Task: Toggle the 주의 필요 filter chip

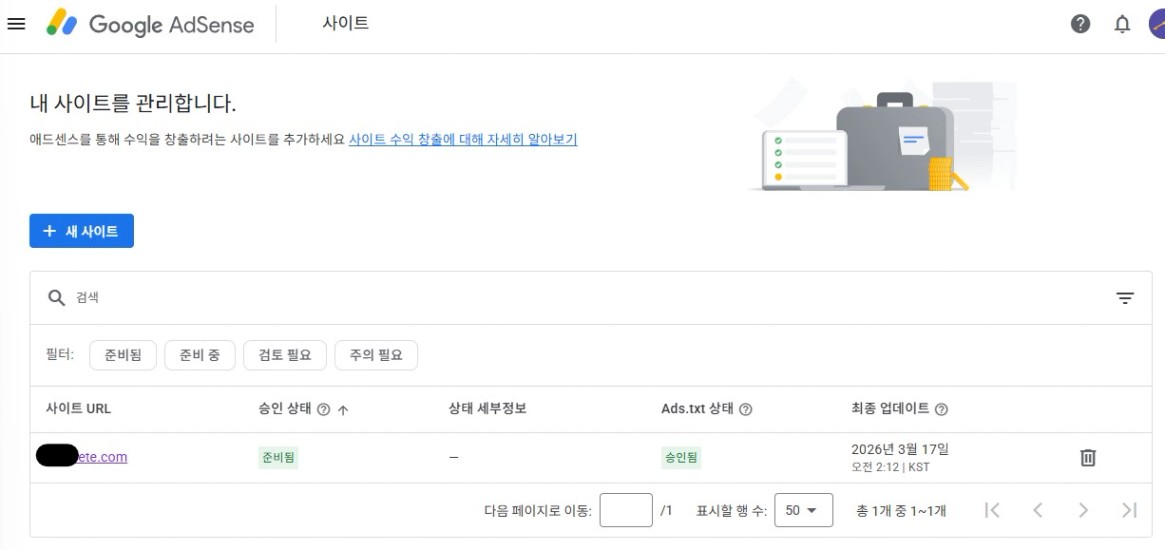Action: click(376, 355)
